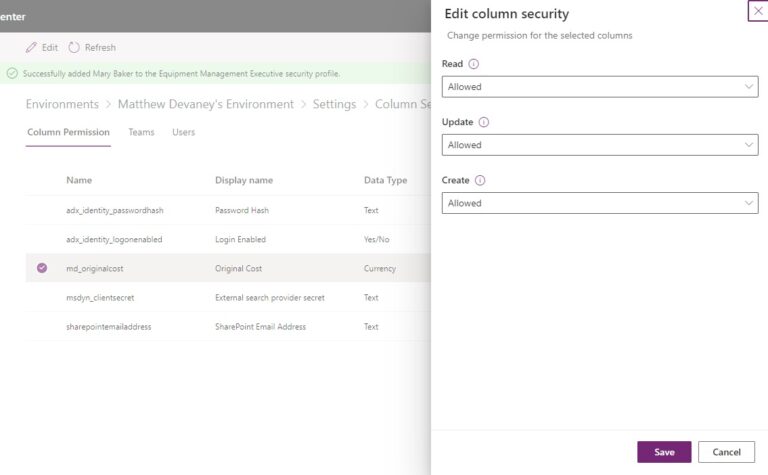This screenshot has height=475, width=768.
Task: Switch to the Teams tab
Action: [141, 132]
